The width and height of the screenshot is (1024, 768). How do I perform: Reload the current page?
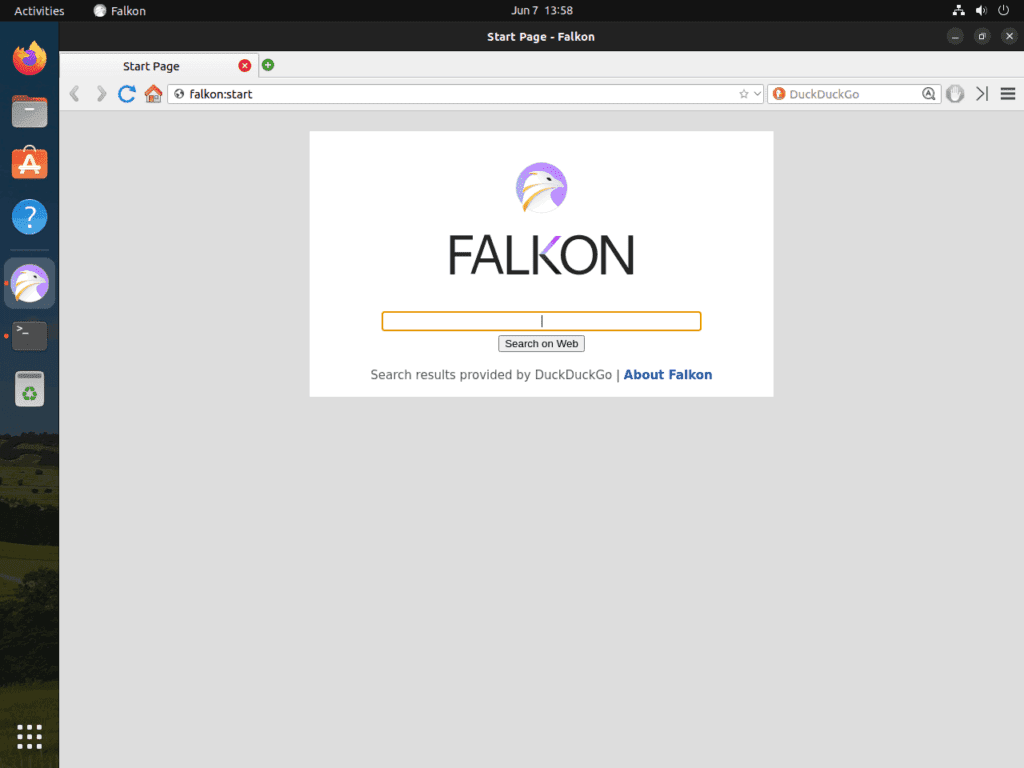pos(127,93)
